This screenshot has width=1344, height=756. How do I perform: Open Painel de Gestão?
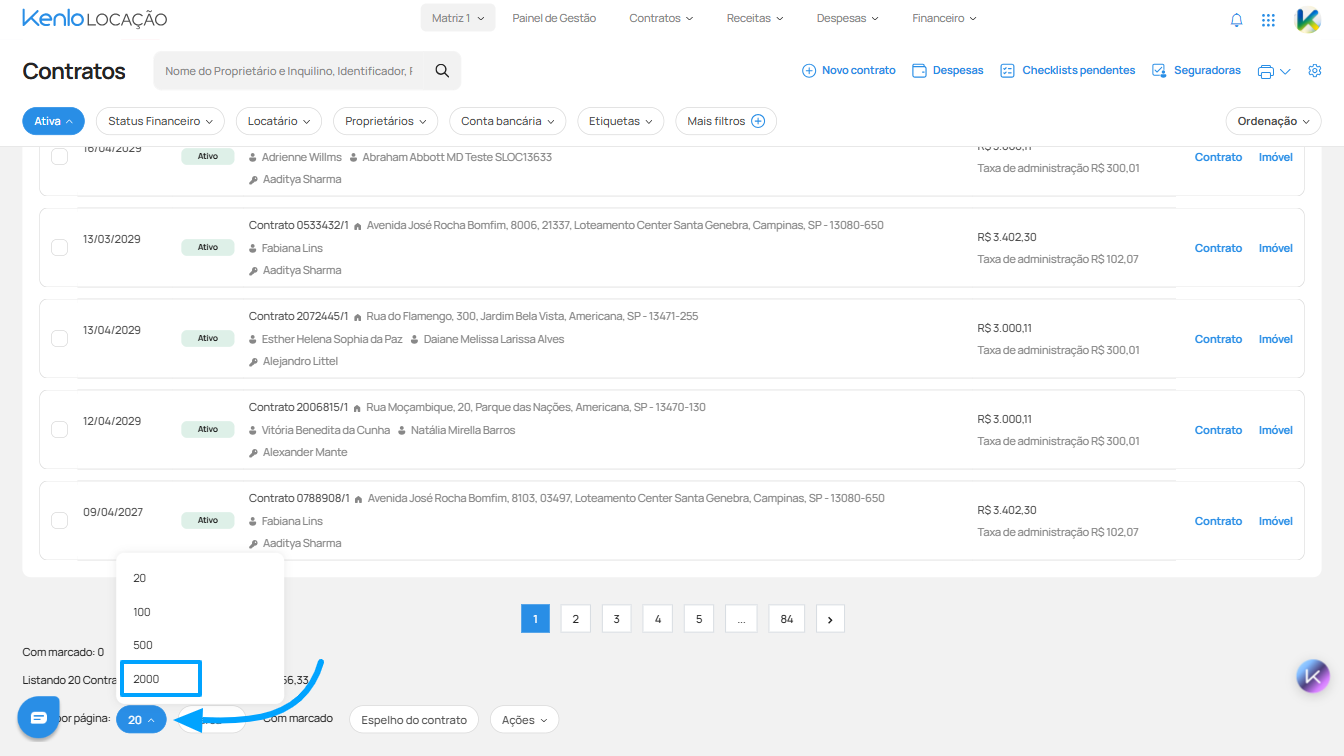pos(554,18)
